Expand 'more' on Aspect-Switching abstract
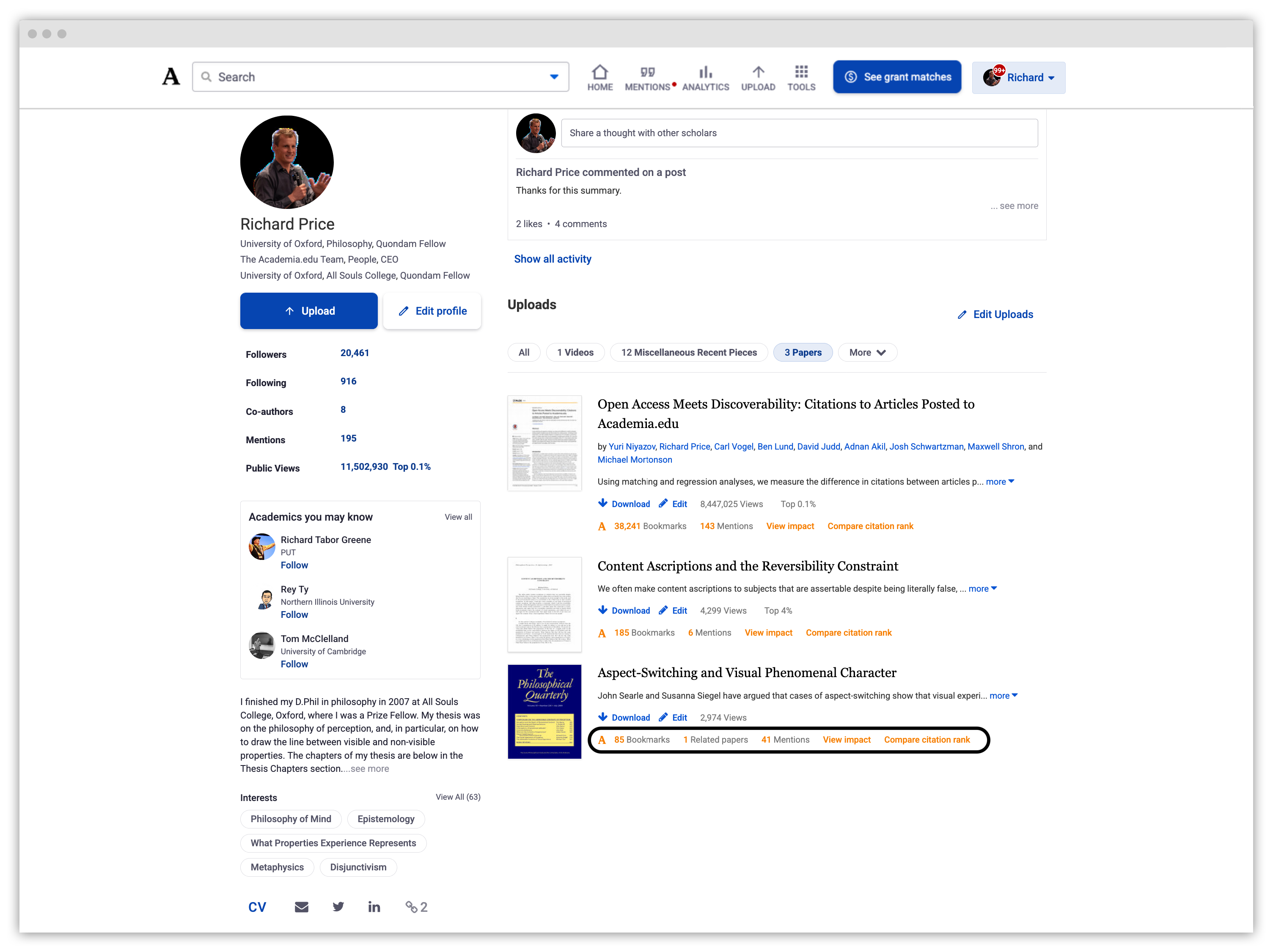This screenshot has height=952, width=1273. pyautogui.click(x=1003, y=695)
